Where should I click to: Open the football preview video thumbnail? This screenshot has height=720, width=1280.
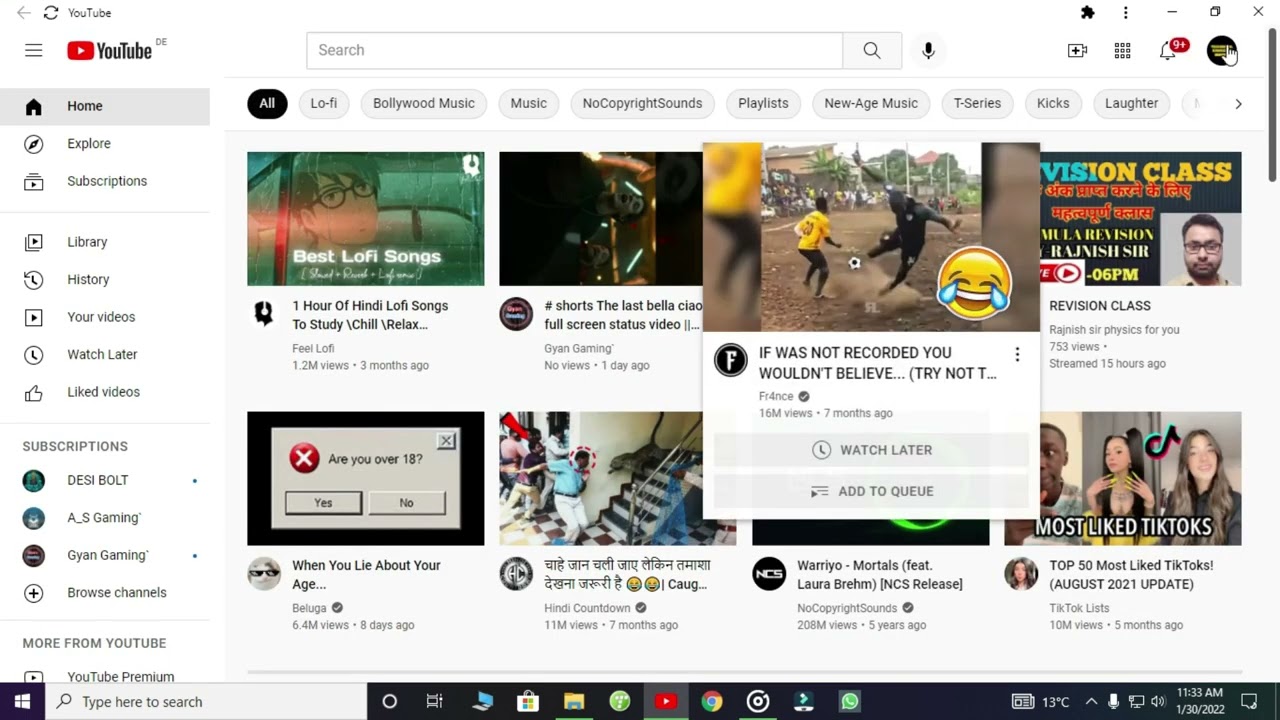click(871, 236)
